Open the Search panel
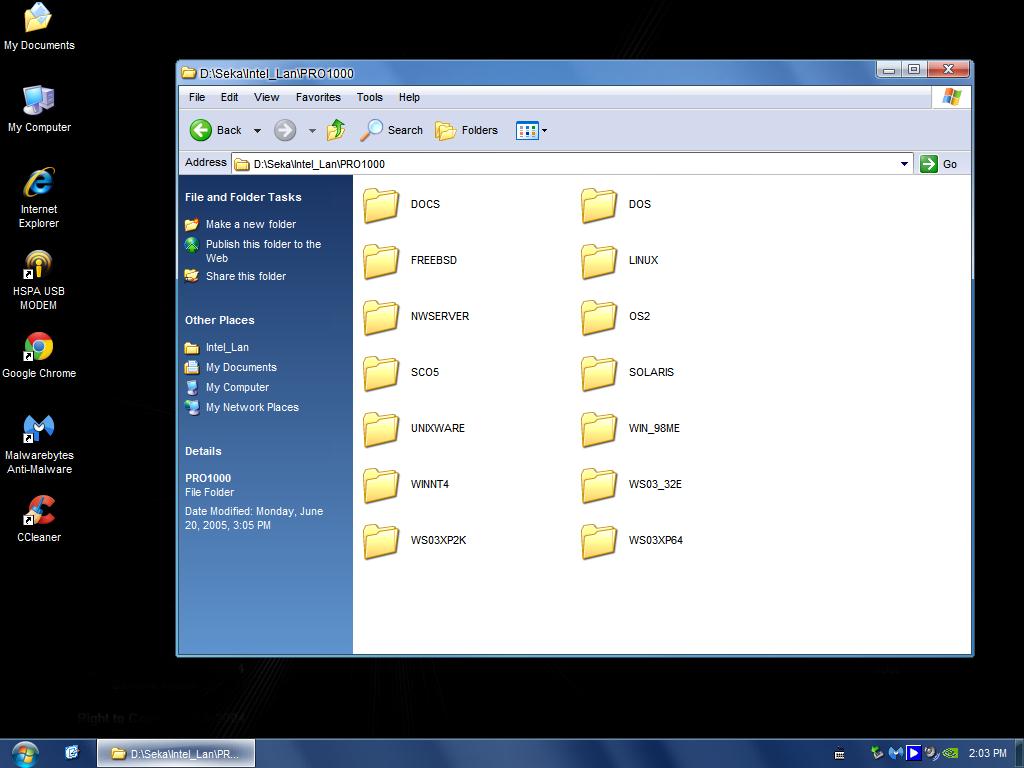 coord(392,130)
